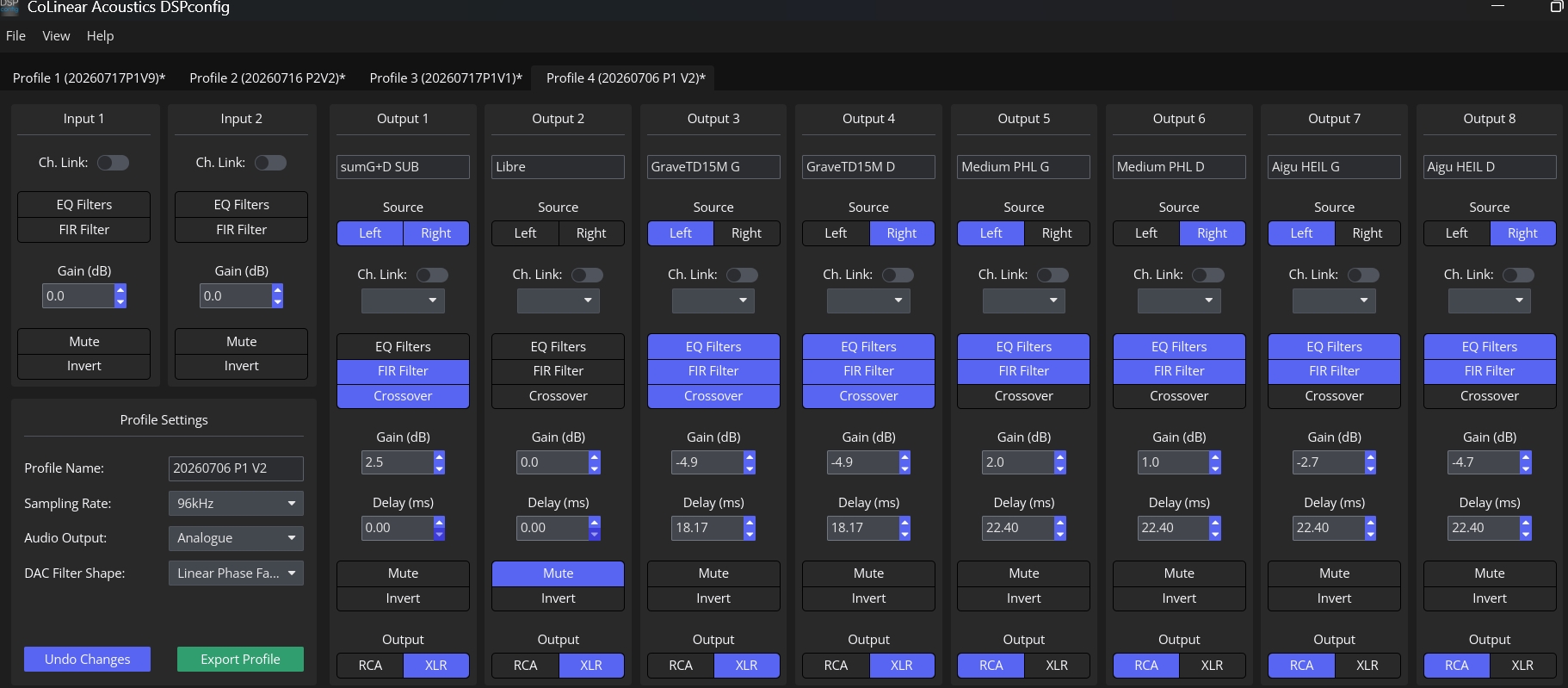Screen dimensions: 1568x688
Task: Invert Output 8 polarity
Action: [x=1490, y=598]
